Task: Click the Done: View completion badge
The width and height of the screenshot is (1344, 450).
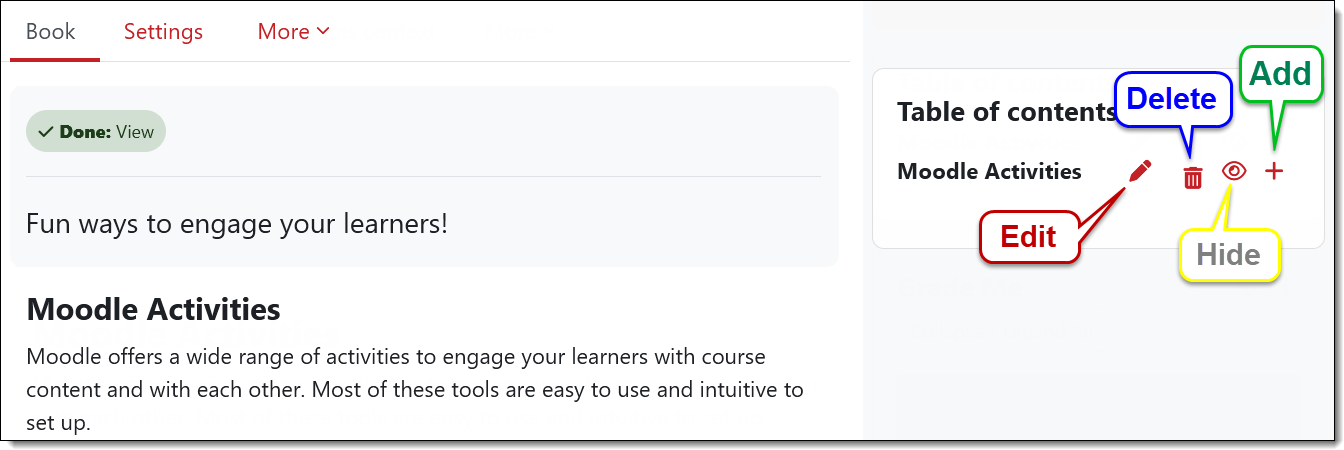Action: tap(96, 132)
